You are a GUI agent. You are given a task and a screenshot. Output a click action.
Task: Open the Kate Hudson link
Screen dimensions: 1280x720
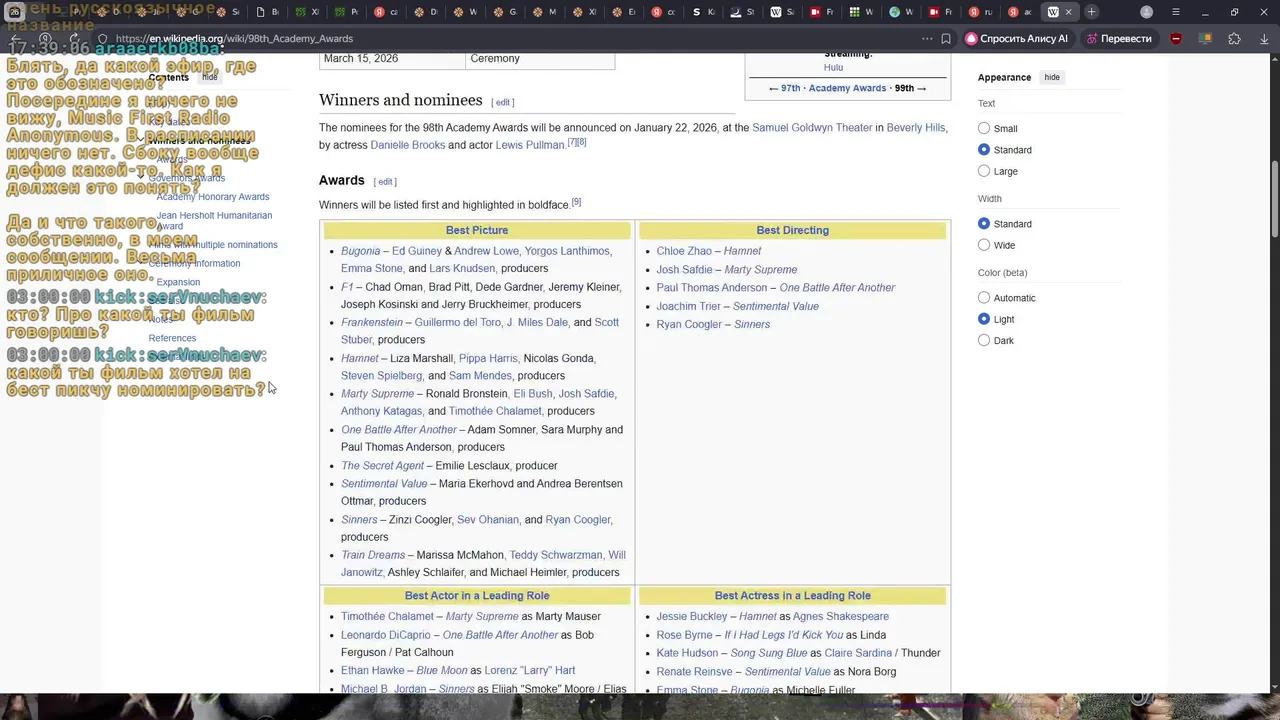(687, 653)
